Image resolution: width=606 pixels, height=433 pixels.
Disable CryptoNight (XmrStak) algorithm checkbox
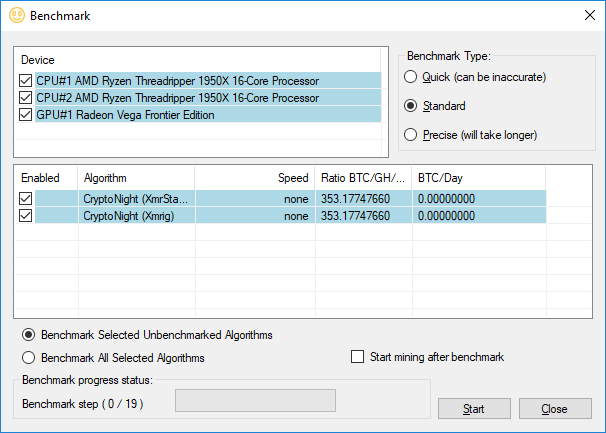point(26,199)
